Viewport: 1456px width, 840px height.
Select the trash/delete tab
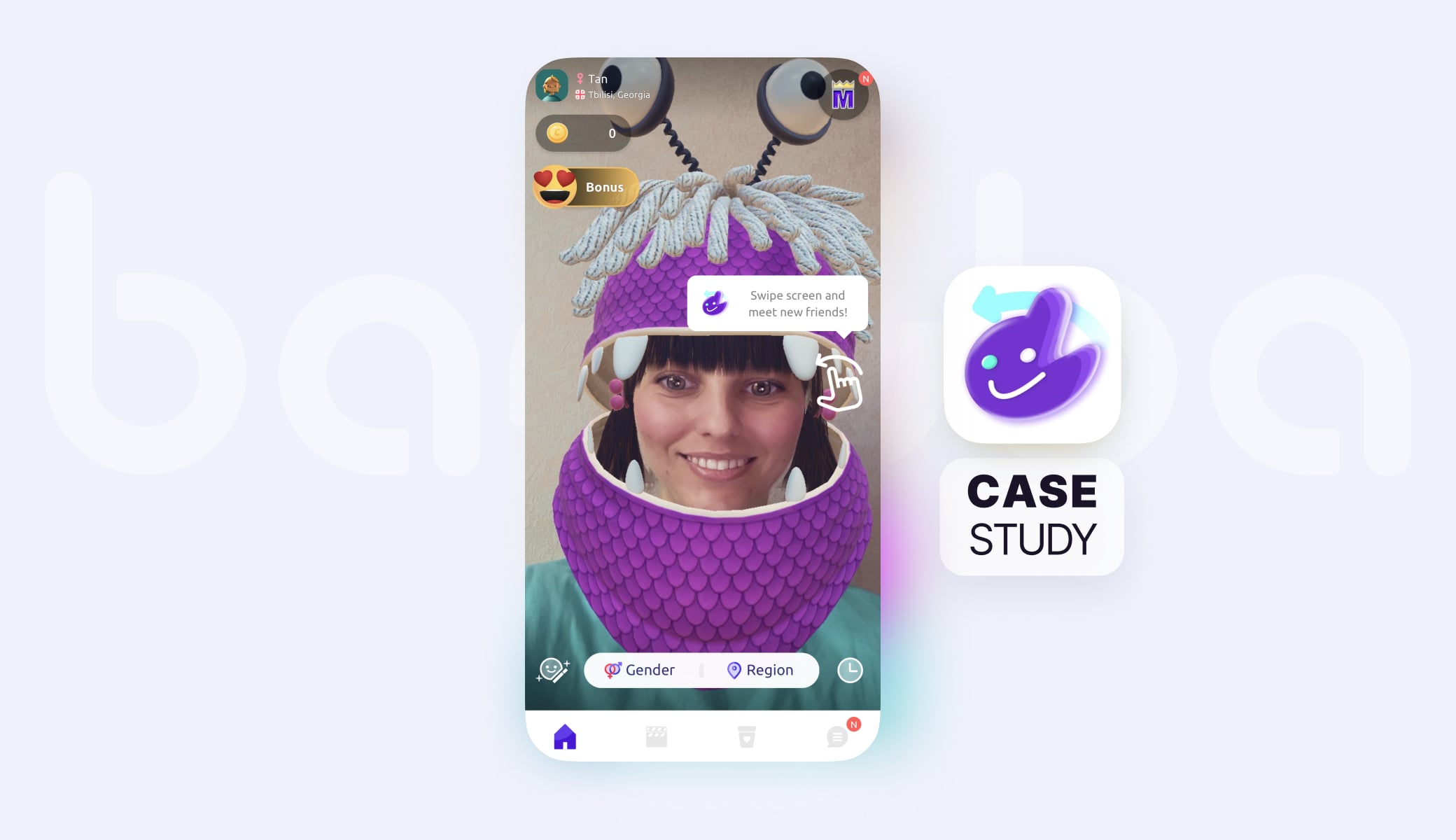749,737
